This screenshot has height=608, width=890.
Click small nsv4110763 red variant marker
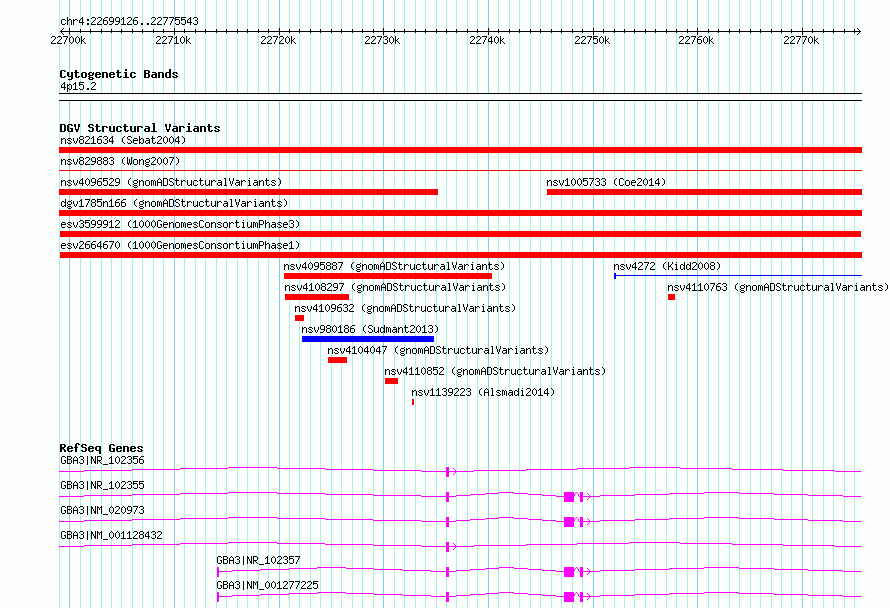point(671,297)
